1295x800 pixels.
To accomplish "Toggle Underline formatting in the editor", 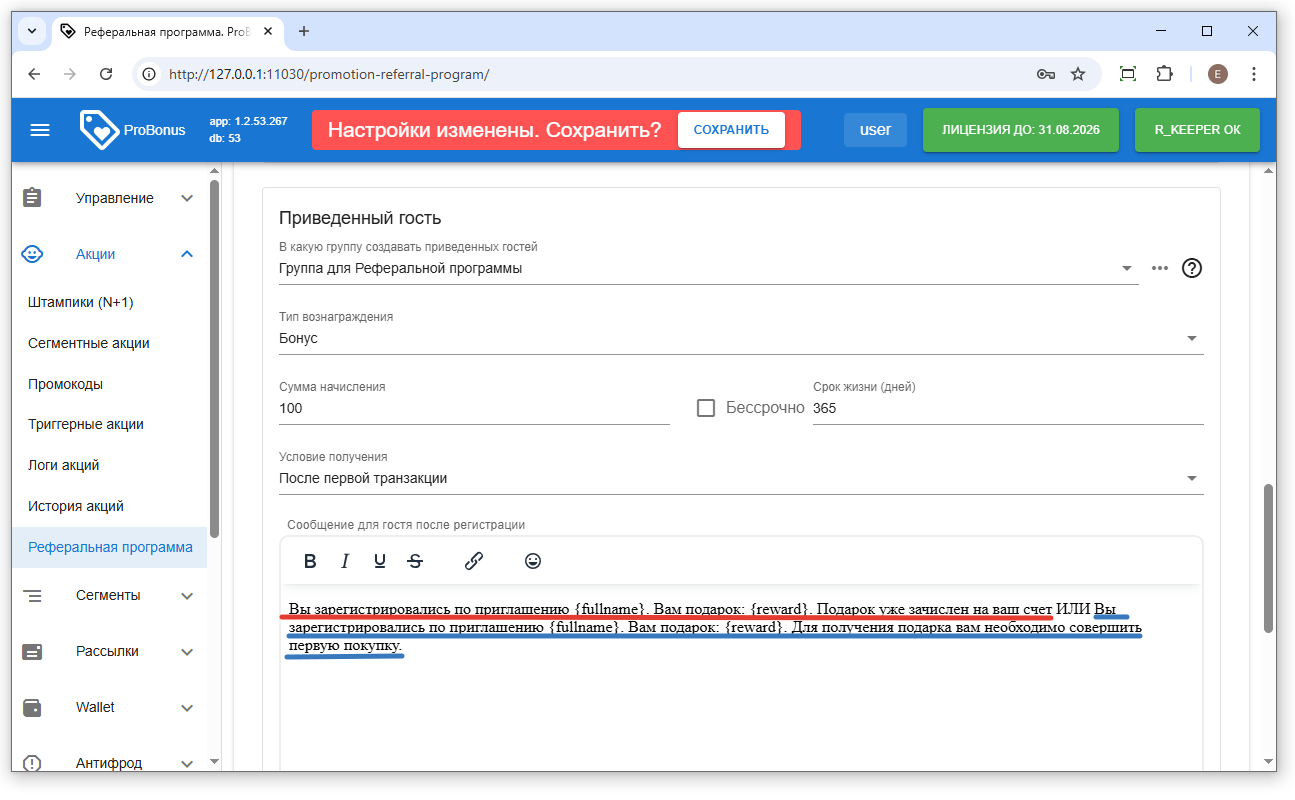I will coord(380,561).
